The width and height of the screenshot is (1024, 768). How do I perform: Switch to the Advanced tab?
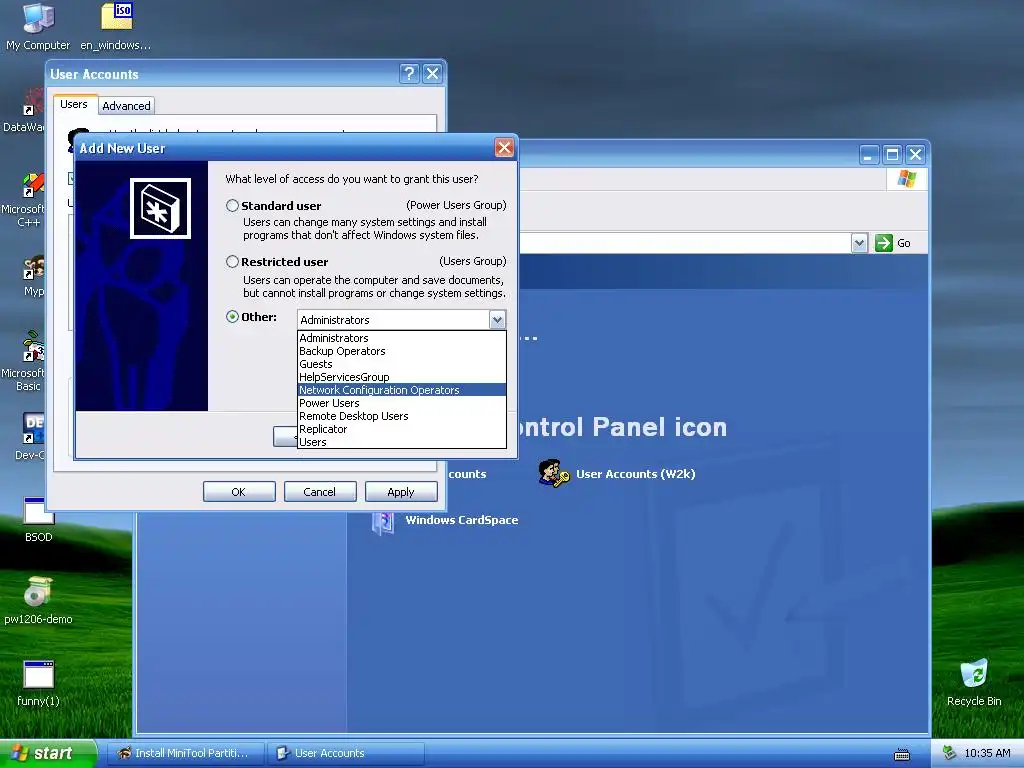(x=126, y=106)
